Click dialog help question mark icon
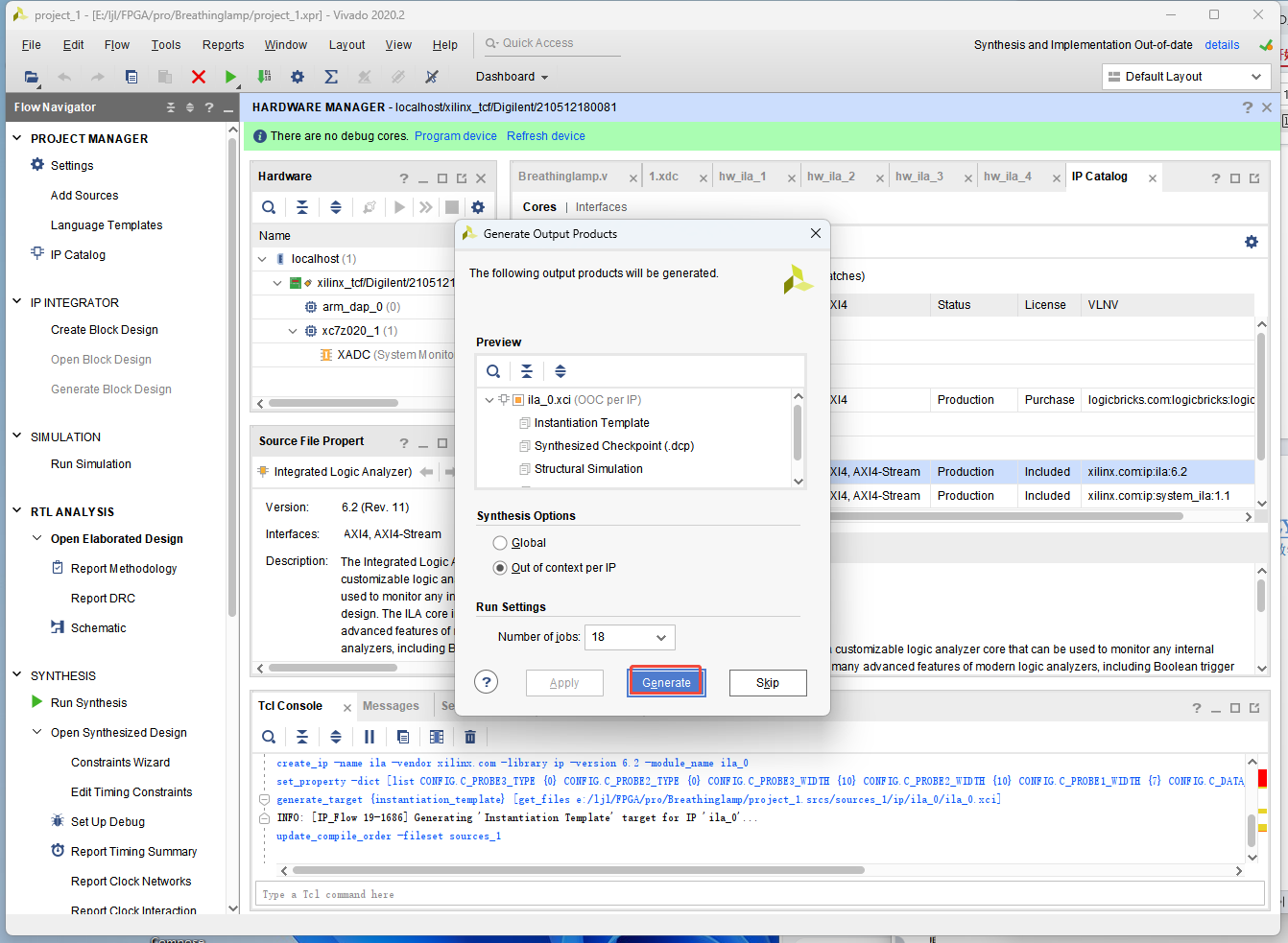1288x943 pixels. tap(487, 682)
